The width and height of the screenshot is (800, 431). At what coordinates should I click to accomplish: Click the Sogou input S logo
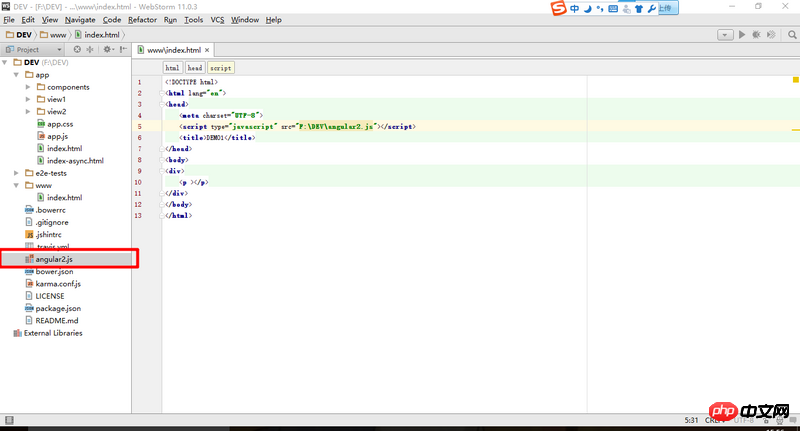(558, 8)
